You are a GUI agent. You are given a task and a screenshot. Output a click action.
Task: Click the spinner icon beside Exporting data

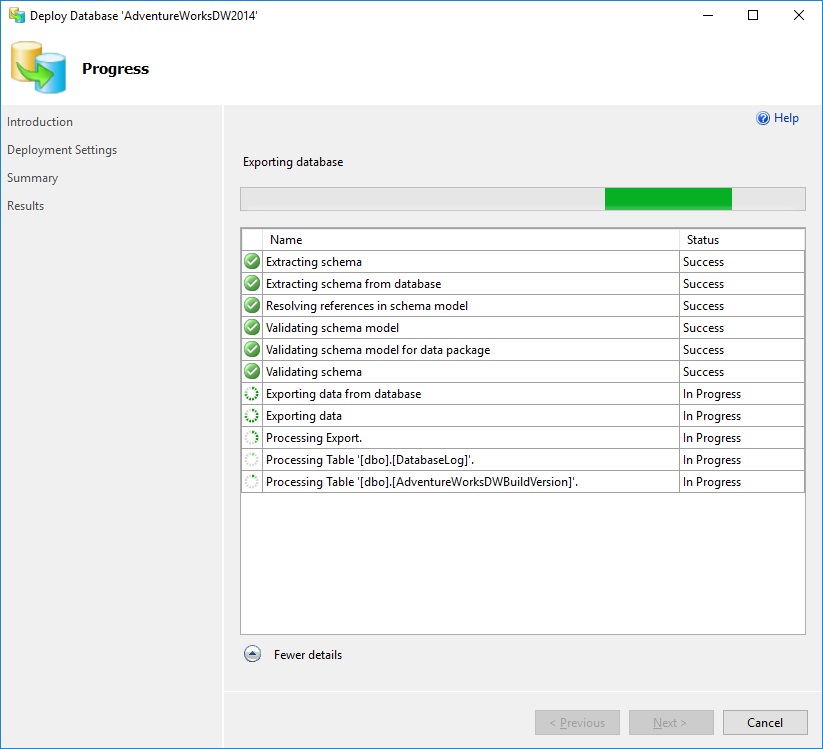coord(252,416)
